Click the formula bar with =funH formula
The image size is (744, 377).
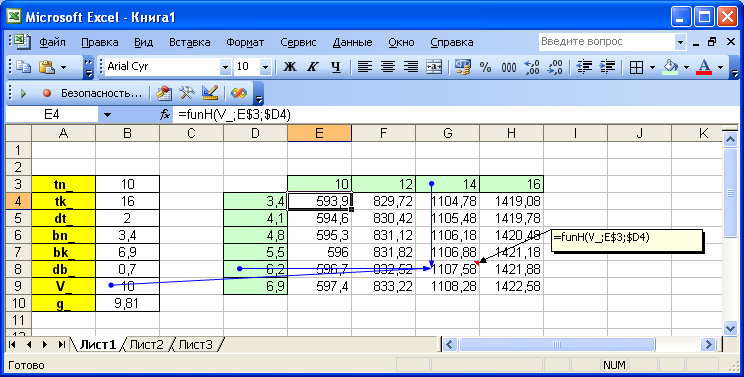pyautogui.click(x=456, y=115)
